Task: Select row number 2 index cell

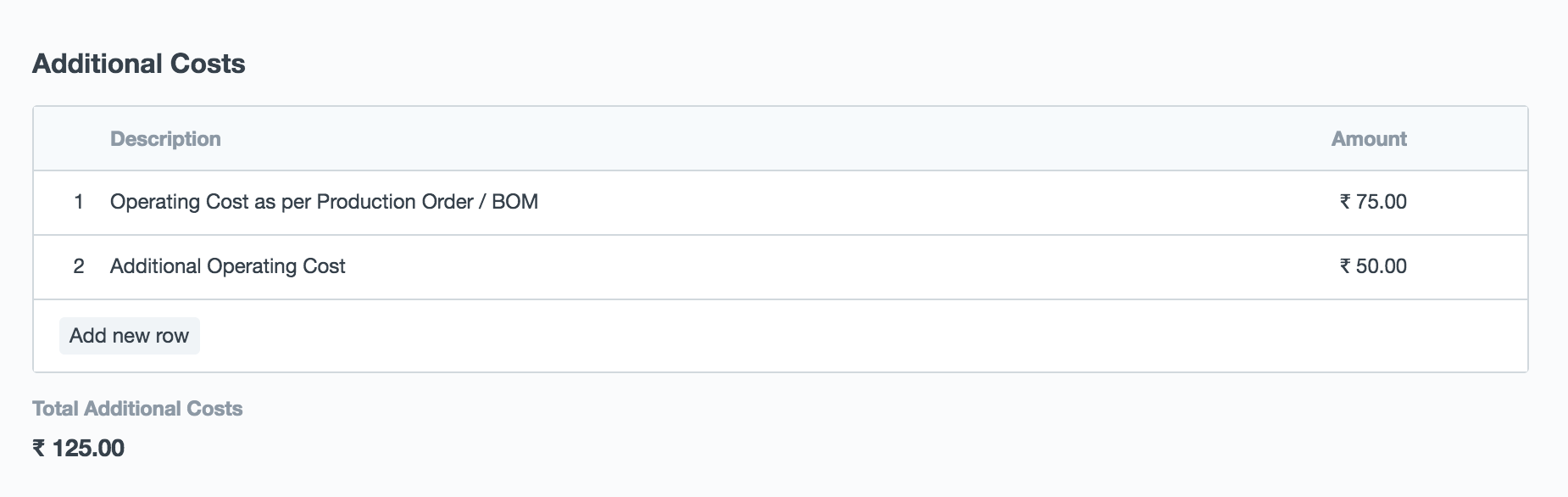Action: click(79, 266)
